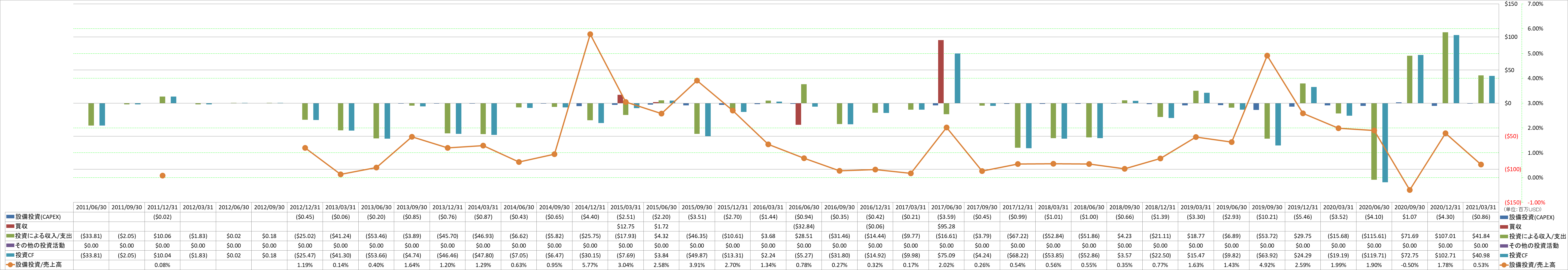Click the 3.91% ratio cell
This screenshot has height=270, width=1568.
(697, 265)
